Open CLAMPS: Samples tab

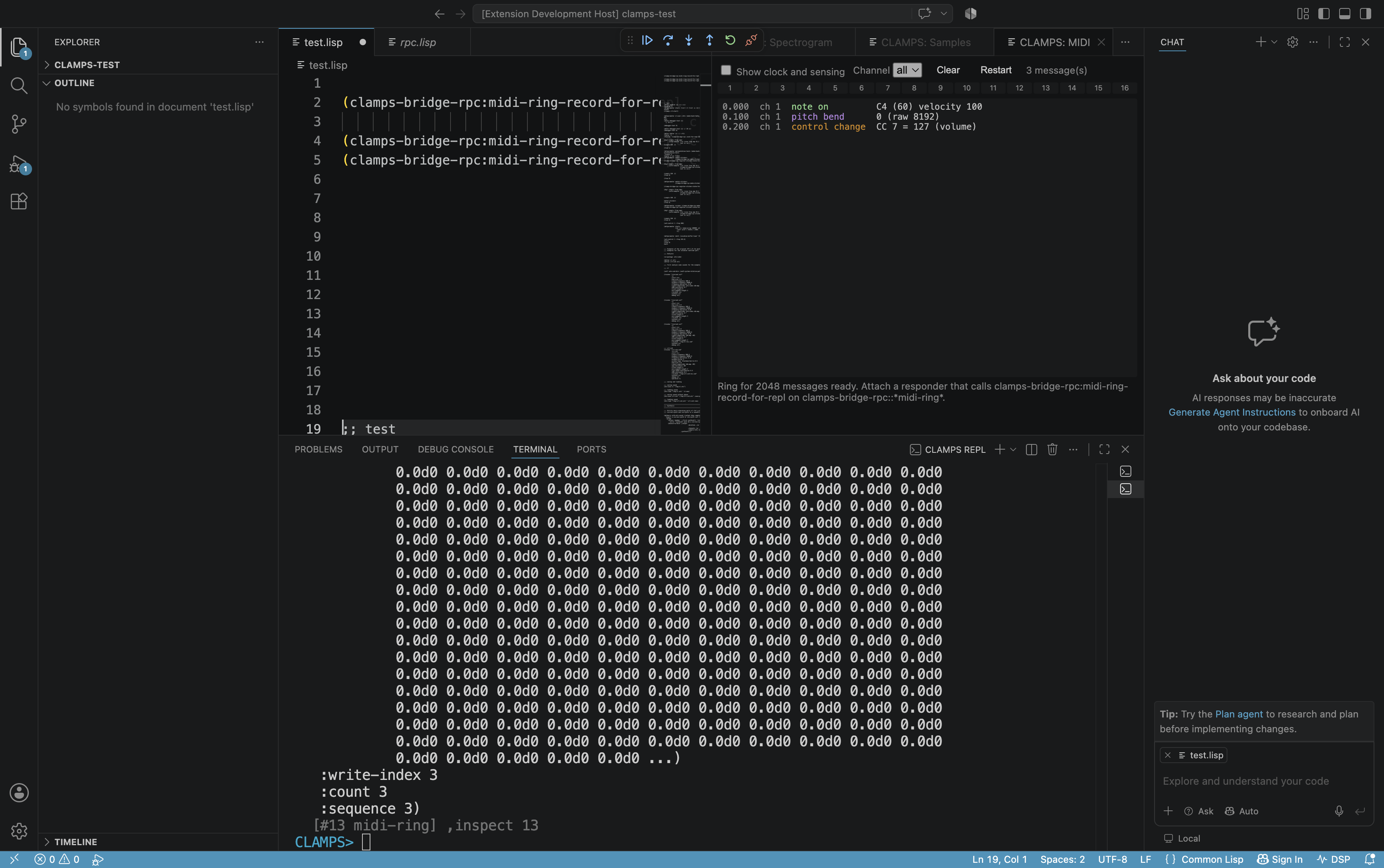pyautogui.click(x=925, y=42)
